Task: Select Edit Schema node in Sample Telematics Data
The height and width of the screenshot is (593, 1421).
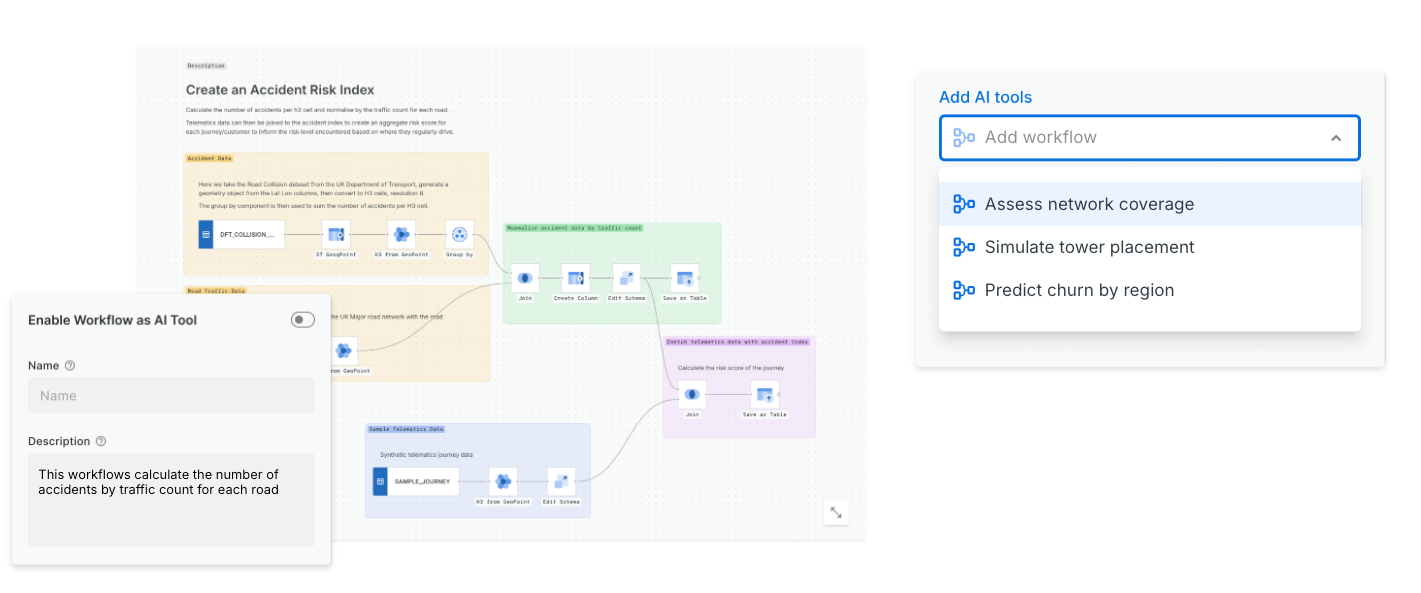Action: (x=561, y=481)
